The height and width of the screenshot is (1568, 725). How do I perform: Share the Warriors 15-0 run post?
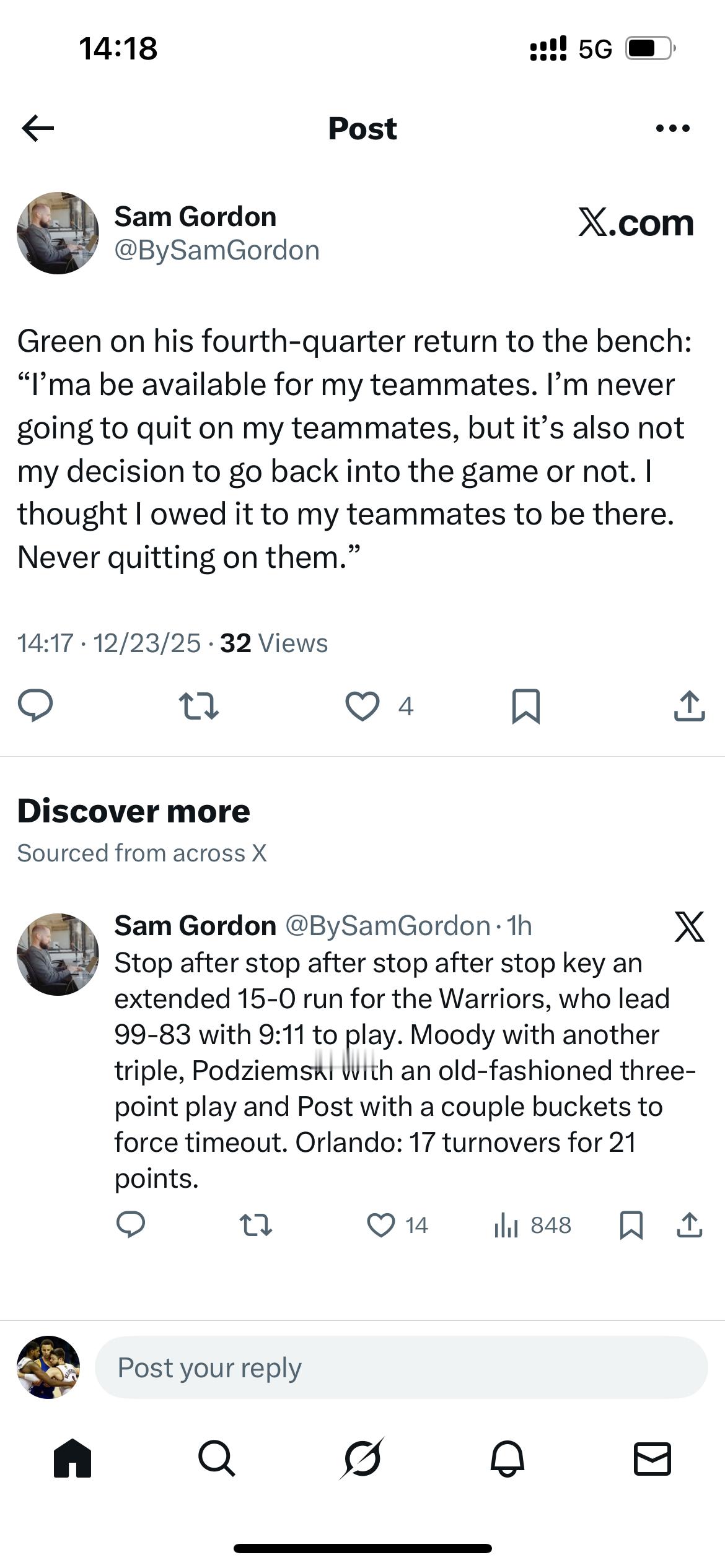689,1225
